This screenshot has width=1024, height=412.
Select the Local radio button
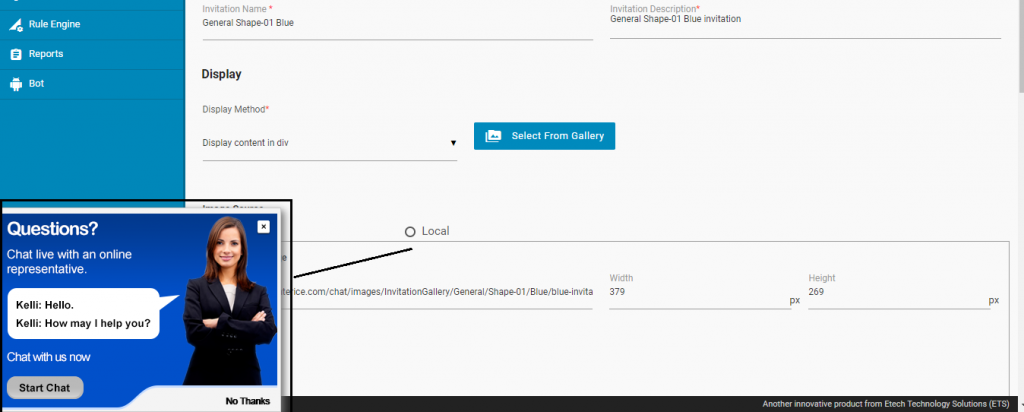410,232
